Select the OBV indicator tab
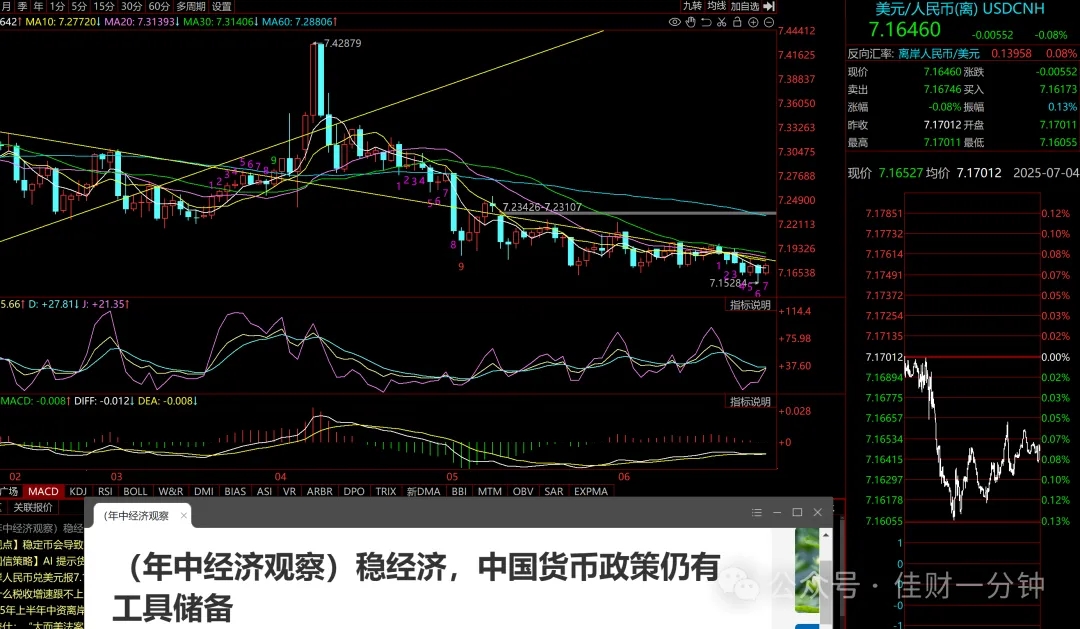Screen dimensions: 1080x629 pos(523,491)
